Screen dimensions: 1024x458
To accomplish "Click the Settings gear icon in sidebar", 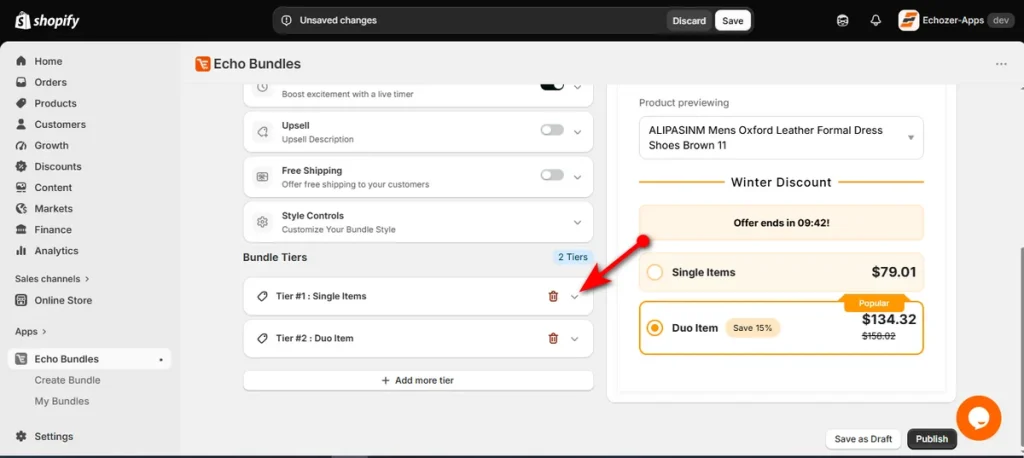I will tap(22, 436).
